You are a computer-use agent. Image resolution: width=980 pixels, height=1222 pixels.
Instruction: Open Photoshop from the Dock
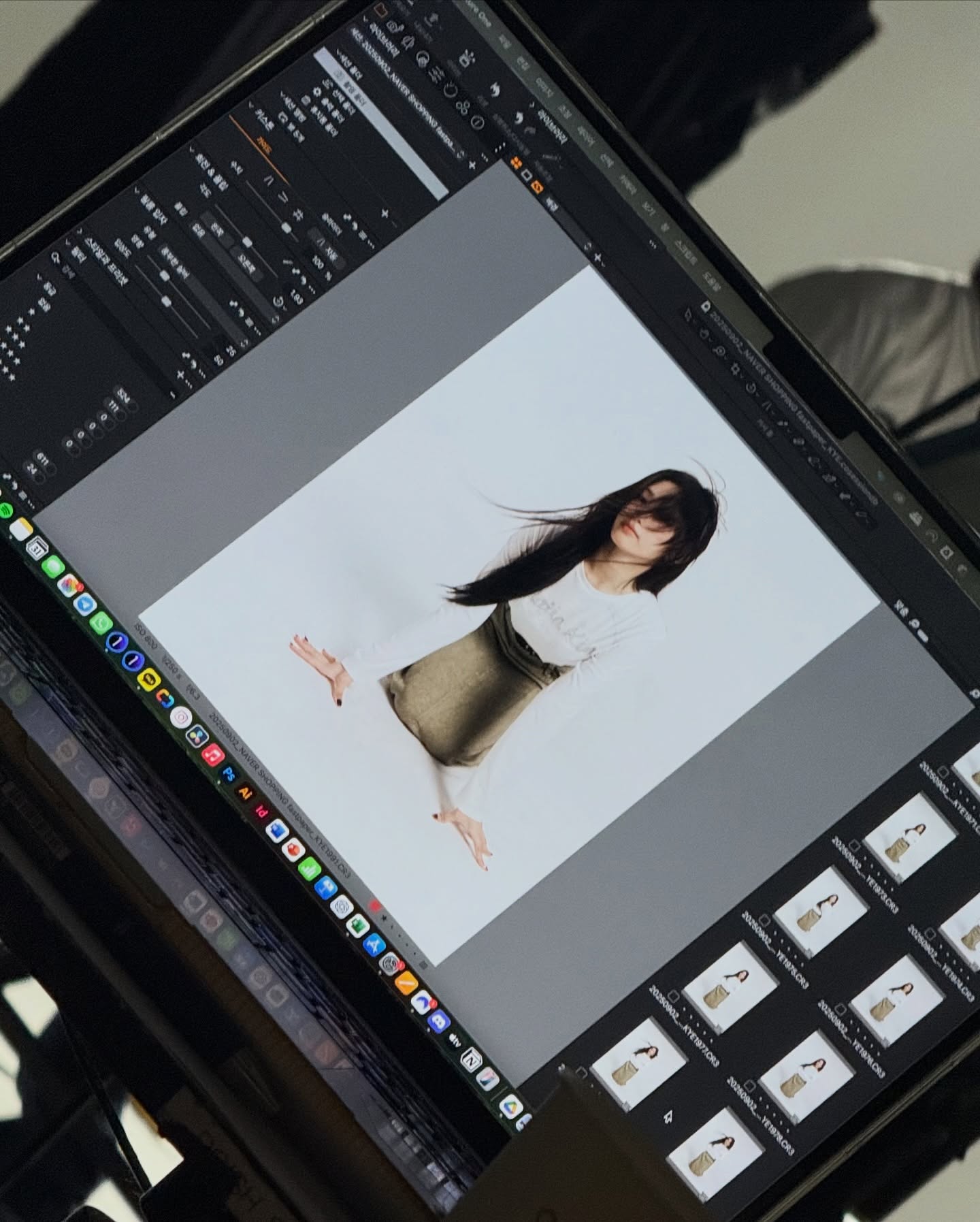coord(229,773)
